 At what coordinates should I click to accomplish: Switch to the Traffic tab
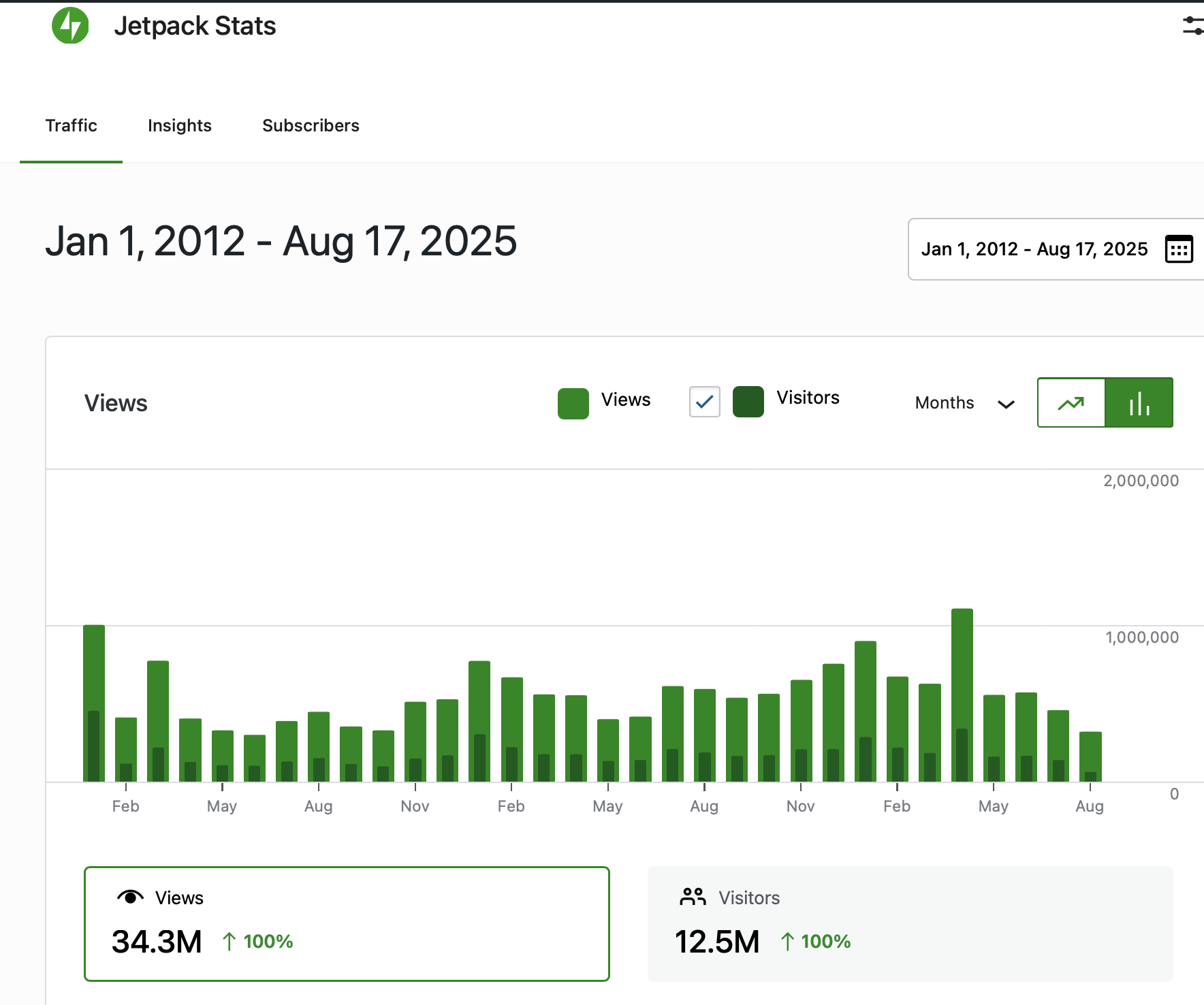71,125
